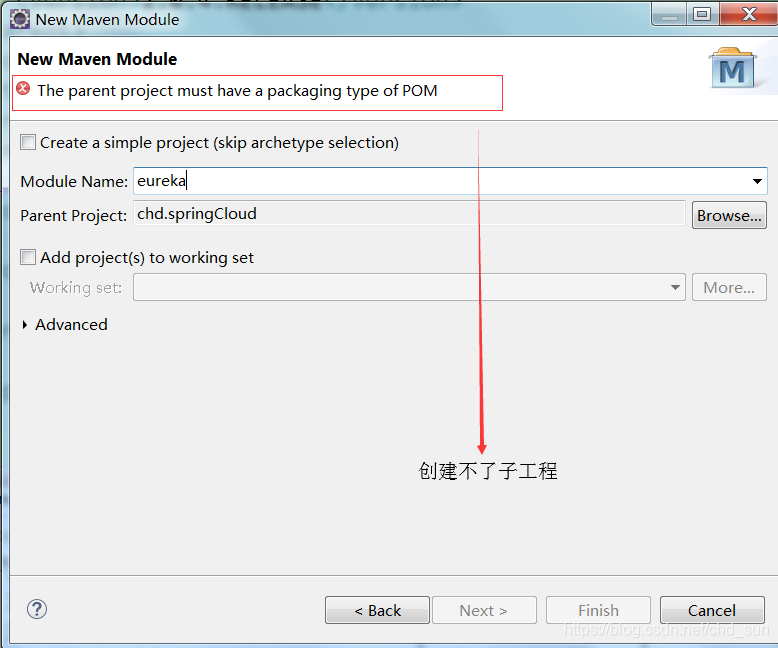
Task: Click the POM packaging error message text
Action: click(x=237, y=91)
